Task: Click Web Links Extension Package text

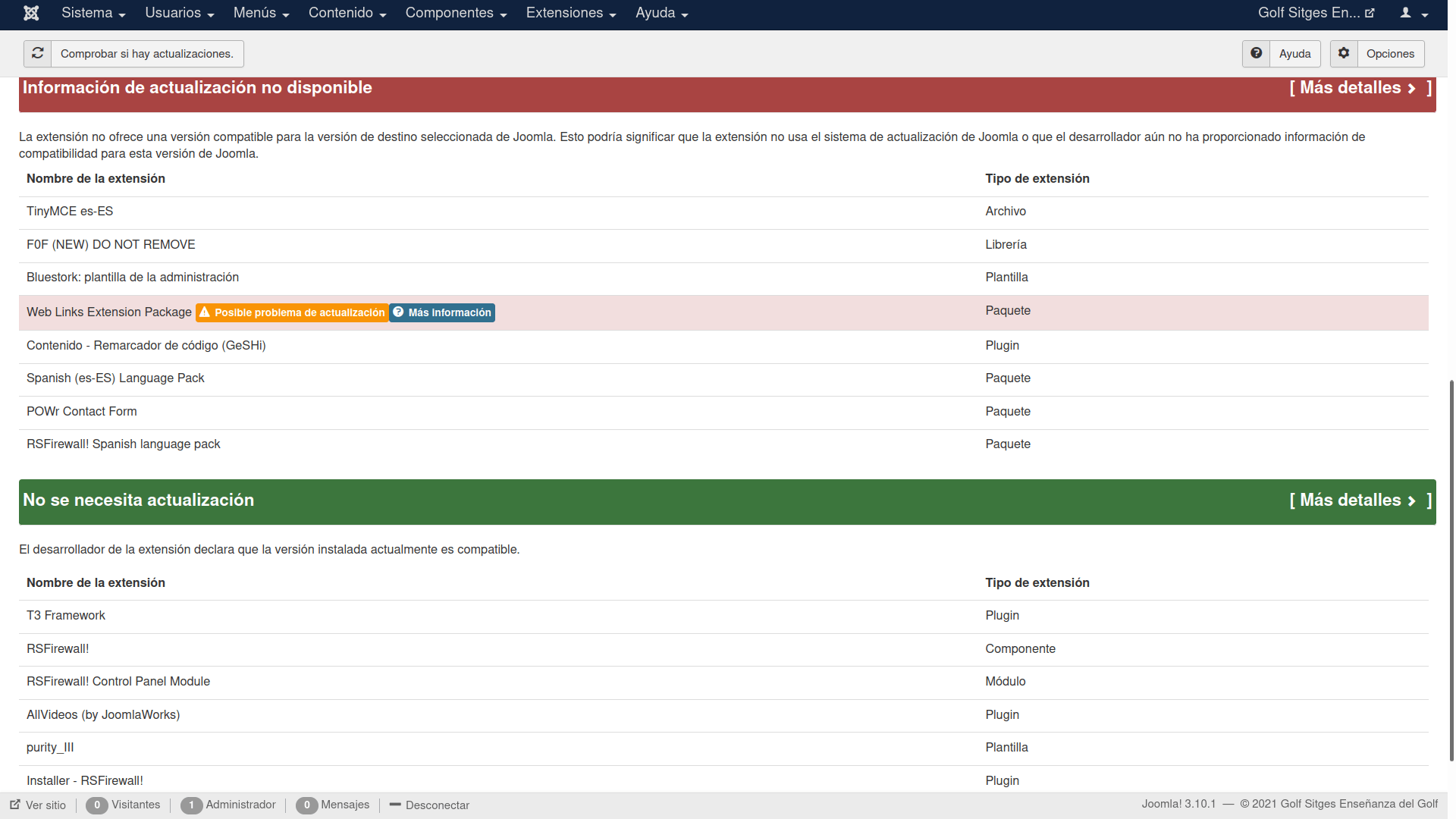Action: click(109, 312)
